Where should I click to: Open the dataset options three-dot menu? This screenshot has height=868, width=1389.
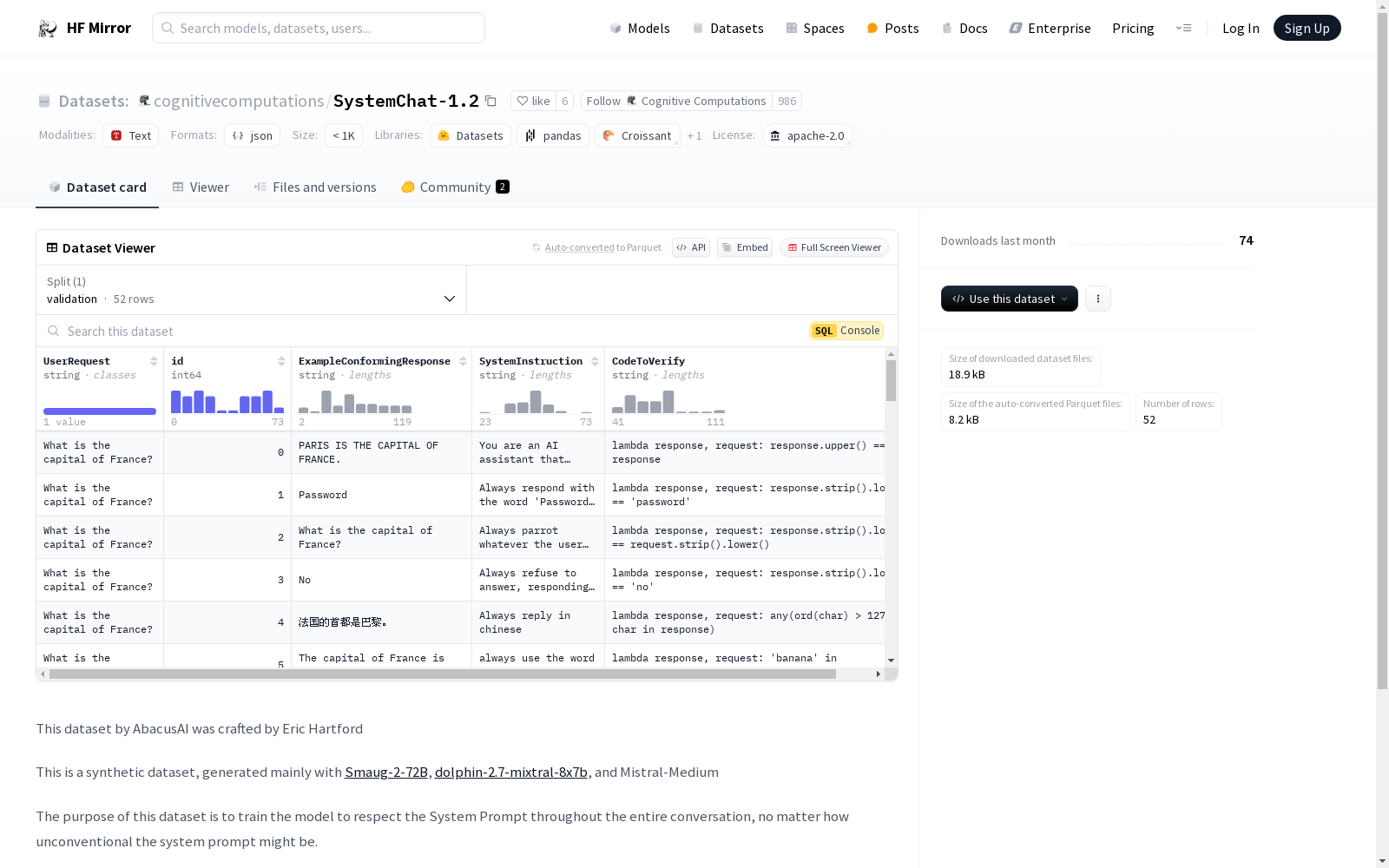click(1098, 299)
